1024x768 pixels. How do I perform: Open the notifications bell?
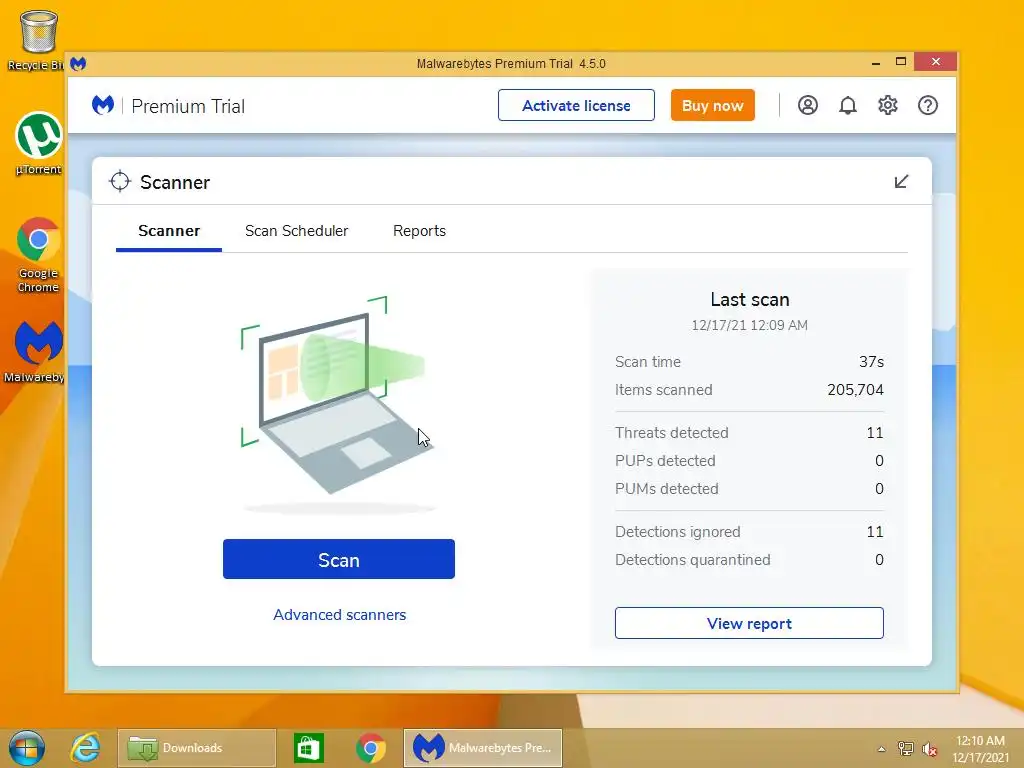848,105
